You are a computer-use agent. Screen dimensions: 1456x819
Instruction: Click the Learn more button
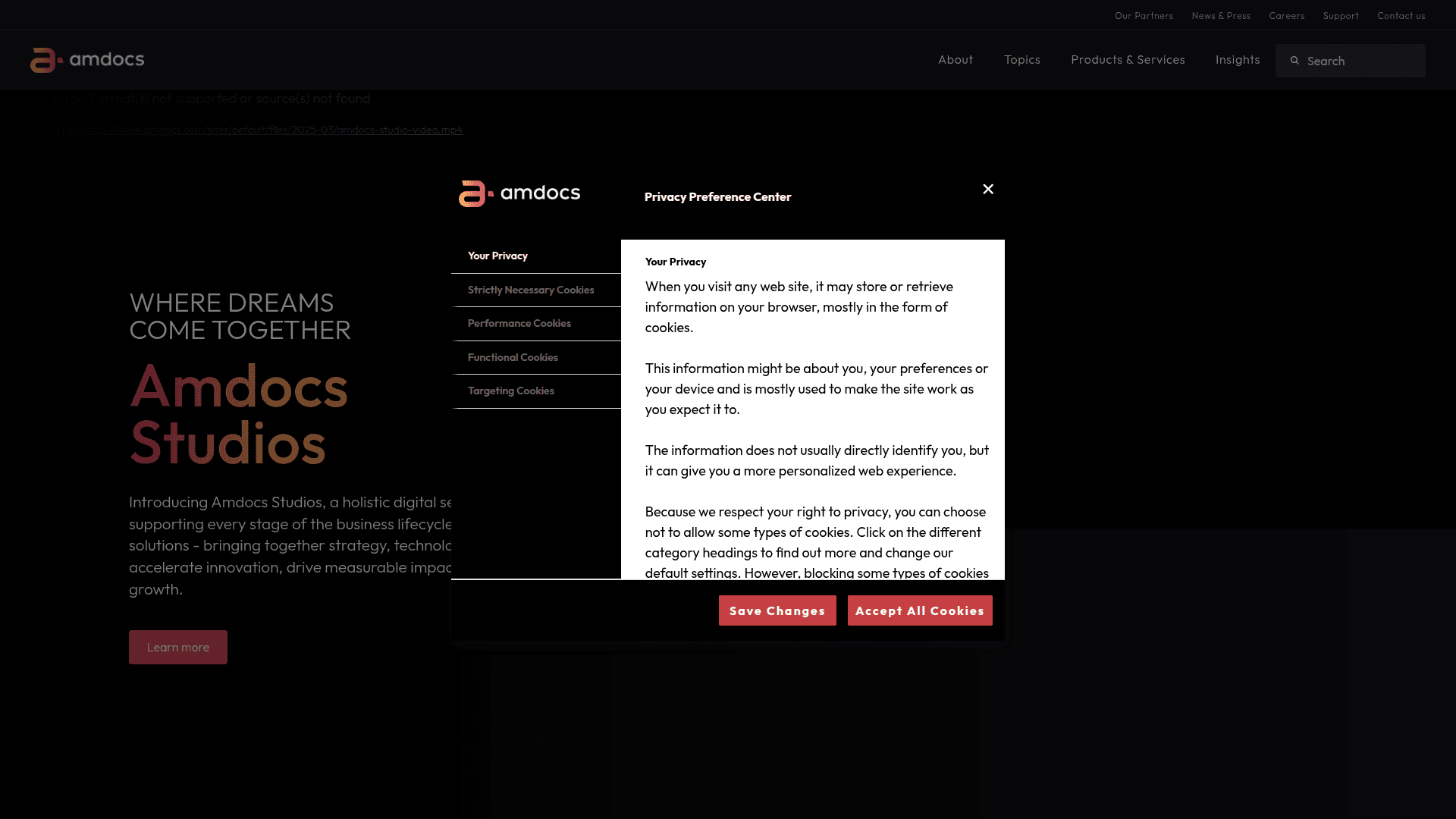click(x=177, y=647)
